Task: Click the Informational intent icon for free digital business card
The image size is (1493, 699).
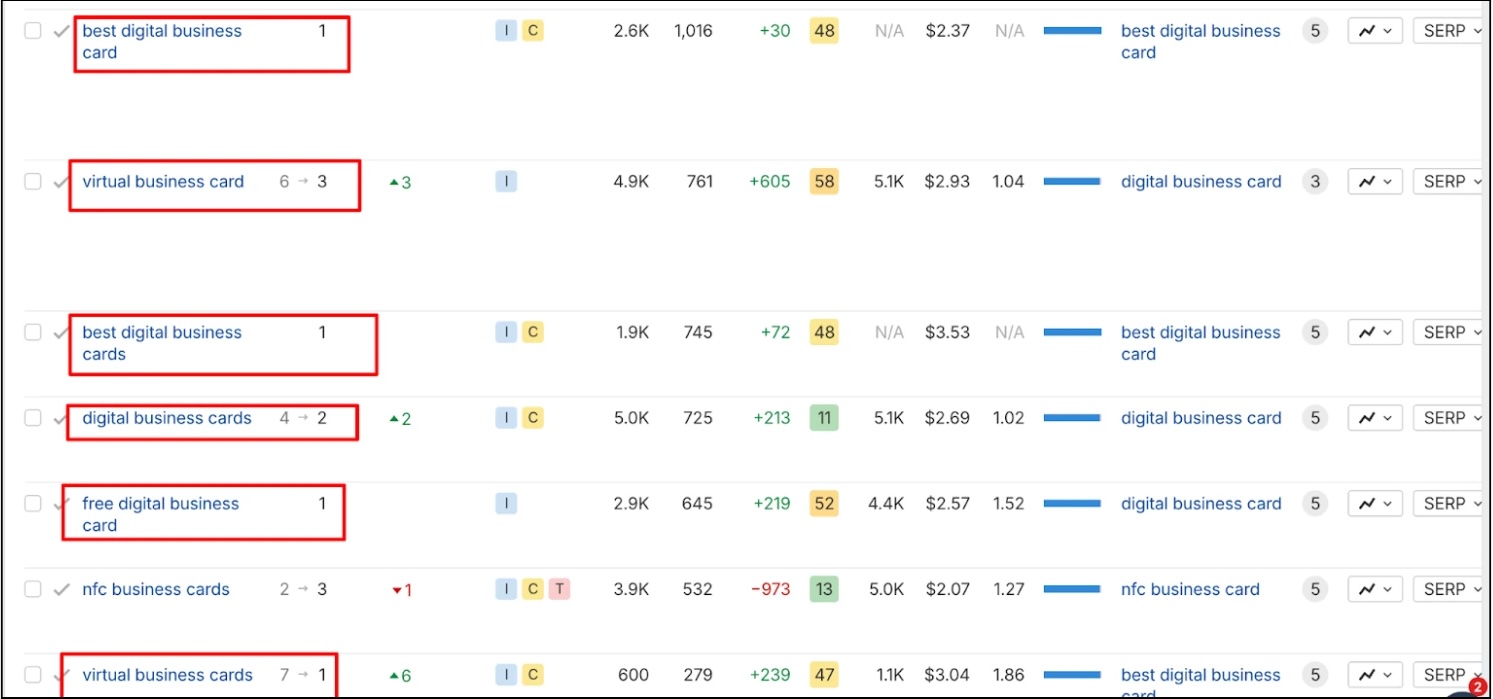Action: pos(505,503)
